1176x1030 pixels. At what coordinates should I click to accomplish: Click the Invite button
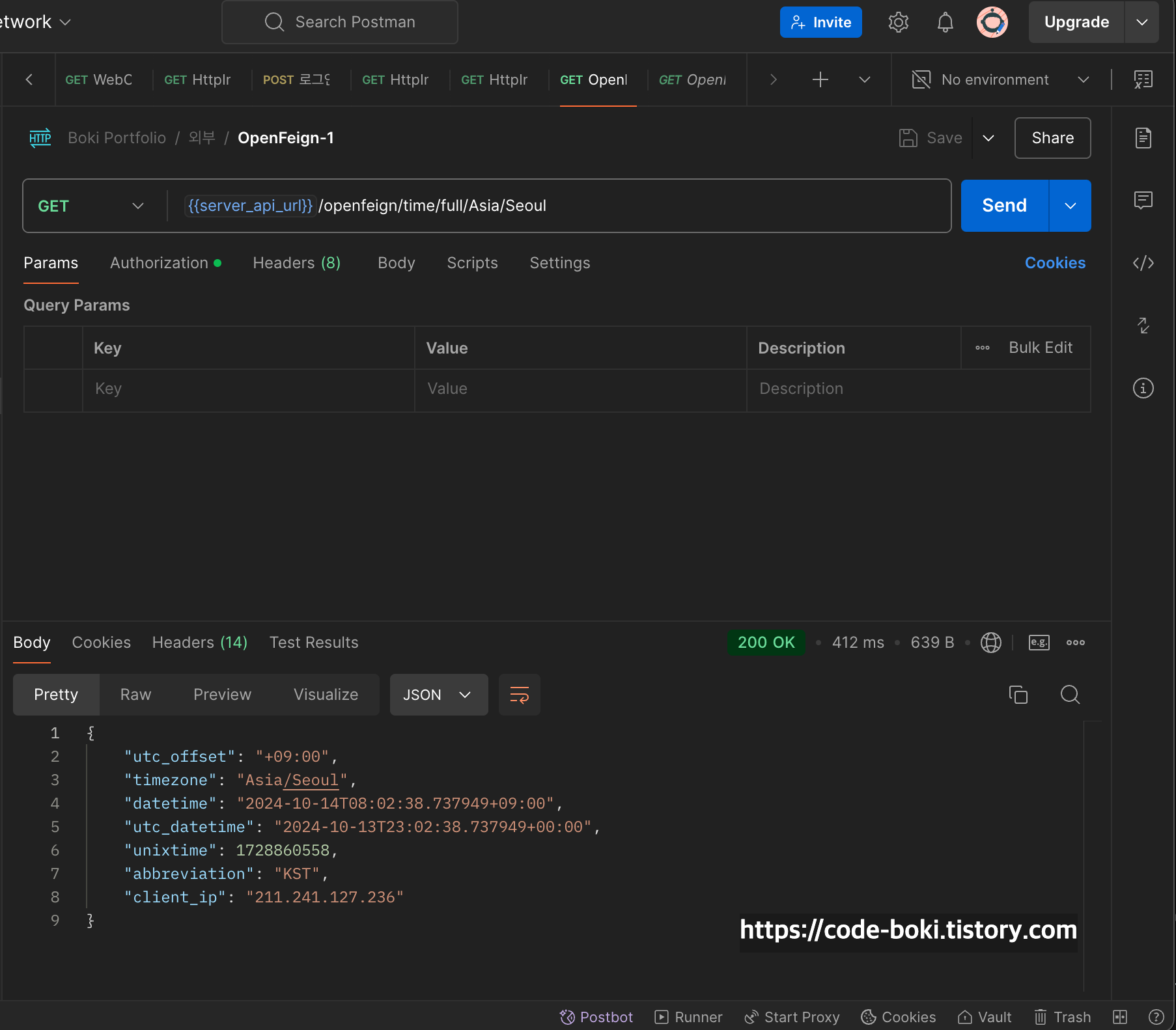point(820,22)
